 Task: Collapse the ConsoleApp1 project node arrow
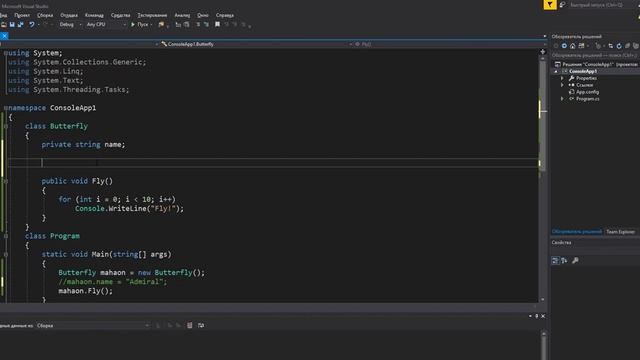pyautogui.click(x=556, y=71)
